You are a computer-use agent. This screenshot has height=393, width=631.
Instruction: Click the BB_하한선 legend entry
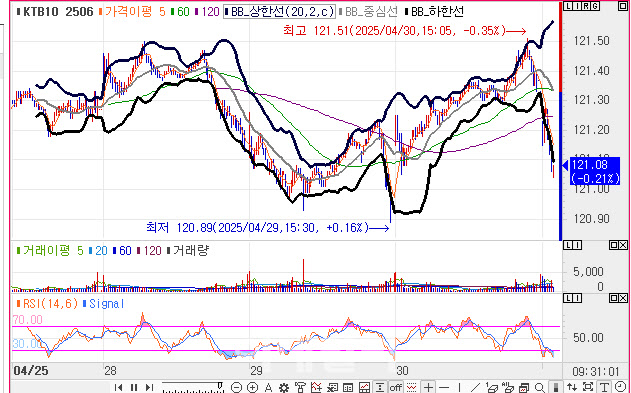[435, 12]
